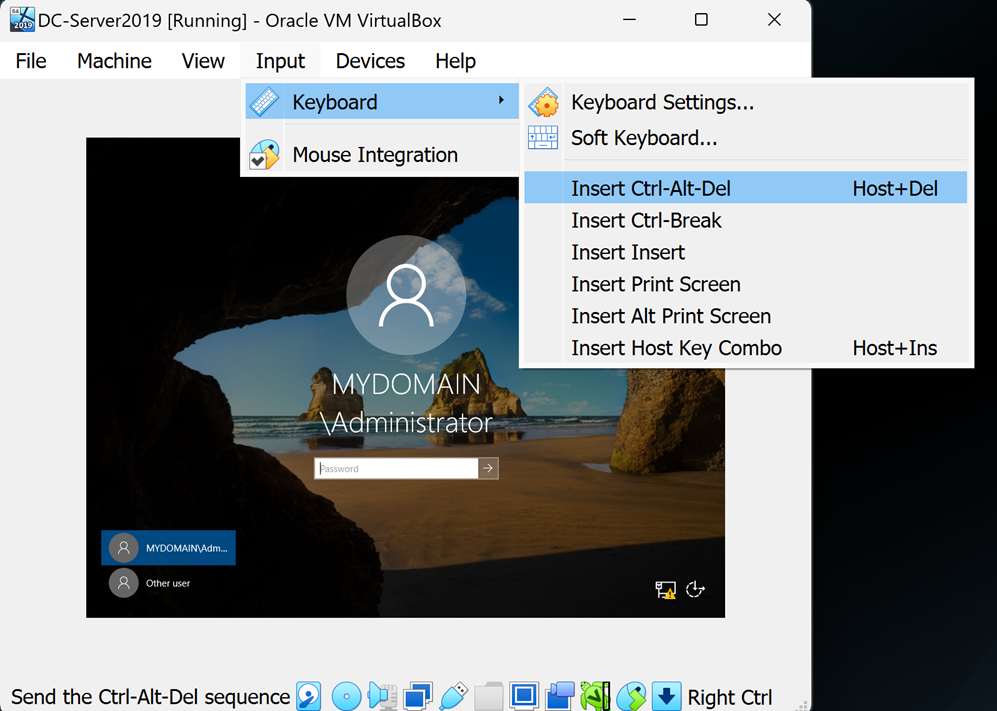Screen dimensions: 997x711
Task: Click the USB devices status icon
Action: [453, 696]
